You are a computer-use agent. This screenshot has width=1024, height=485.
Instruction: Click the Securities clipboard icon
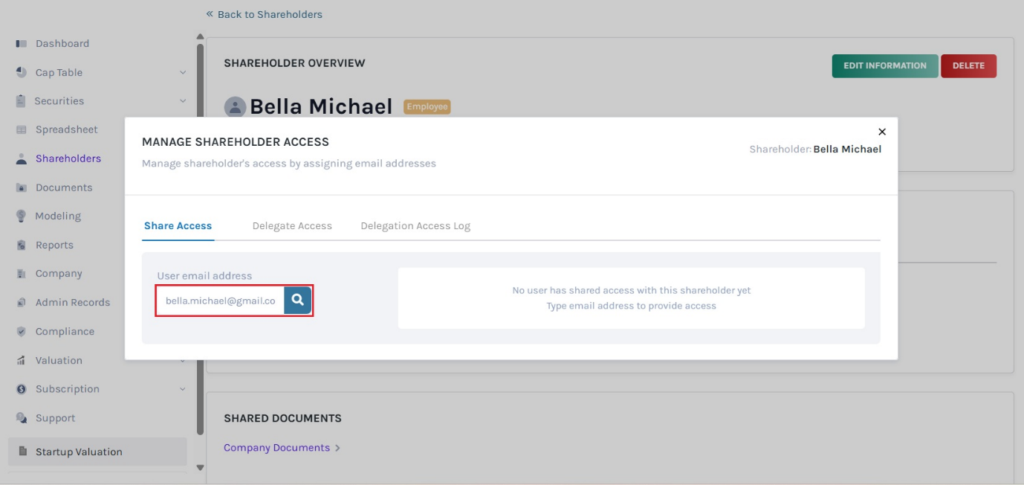point(21,101)
